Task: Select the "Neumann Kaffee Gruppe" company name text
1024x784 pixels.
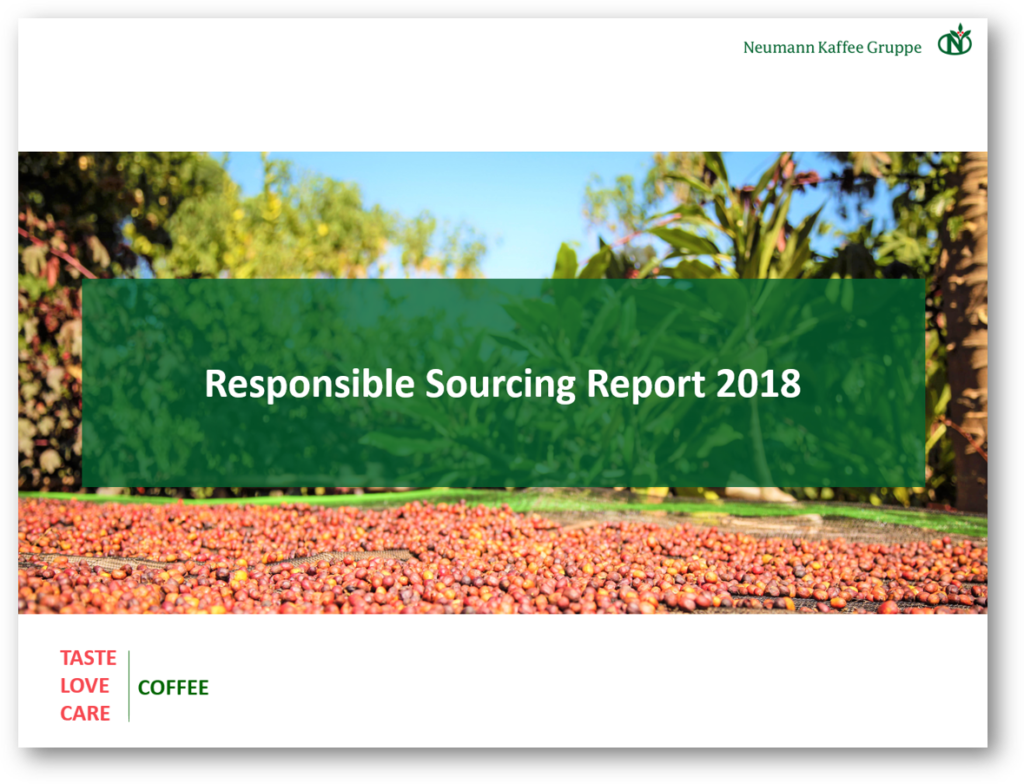Action: point(832,47)
